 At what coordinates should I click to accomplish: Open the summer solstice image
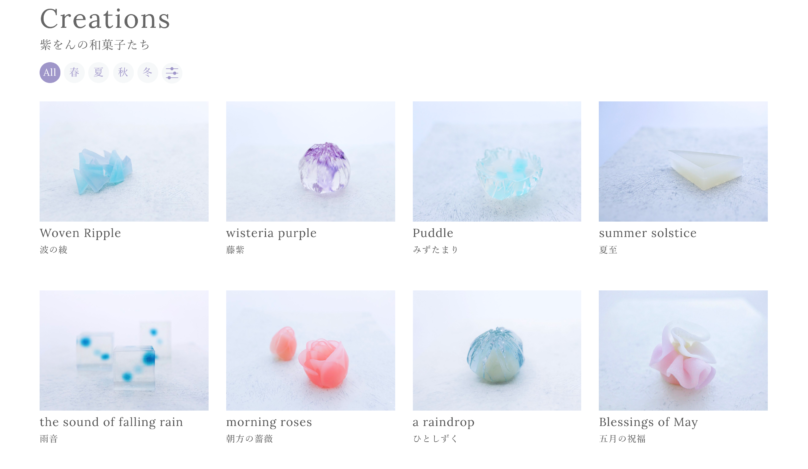pos(683,161)
